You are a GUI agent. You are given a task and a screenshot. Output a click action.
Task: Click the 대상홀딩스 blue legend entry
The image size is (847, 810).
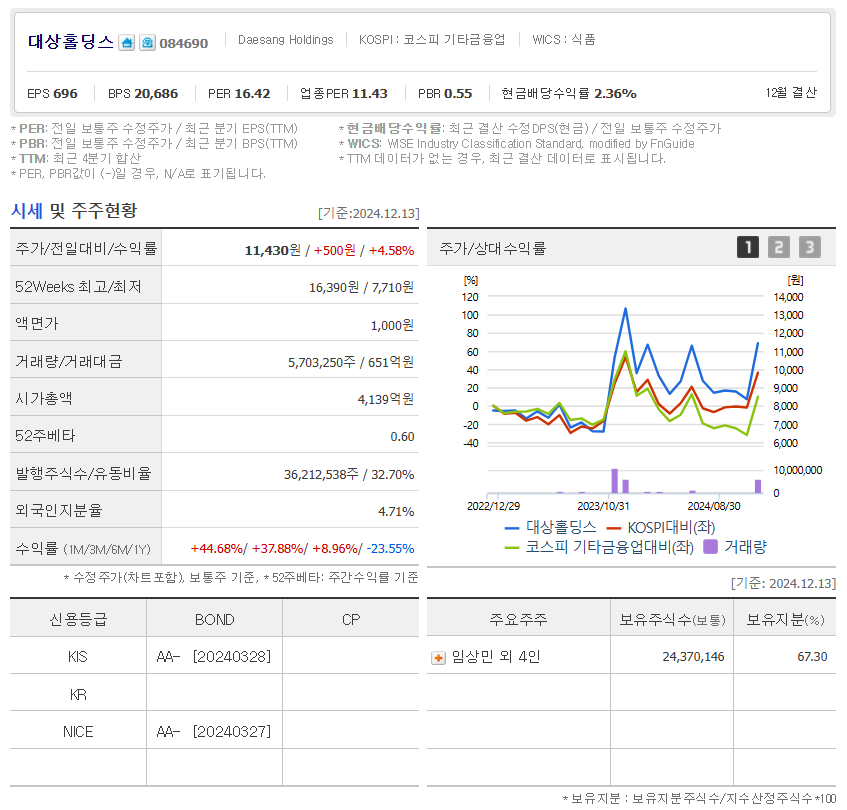[x=550, y=527]
